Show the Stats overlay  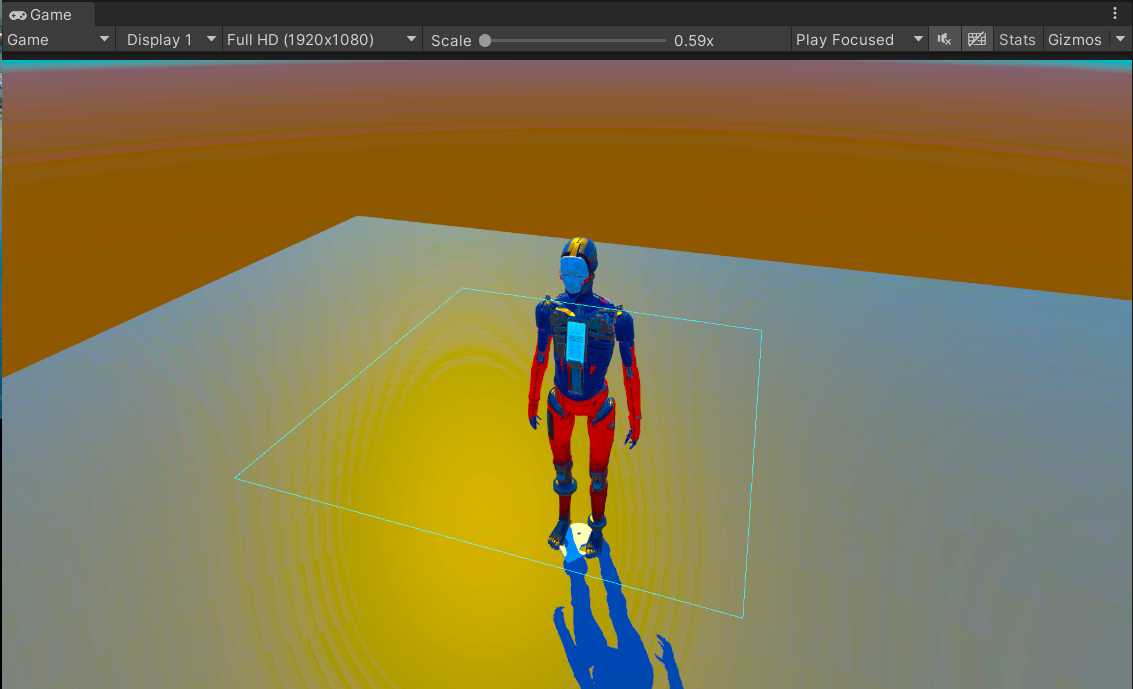(x=1017, y=40)
